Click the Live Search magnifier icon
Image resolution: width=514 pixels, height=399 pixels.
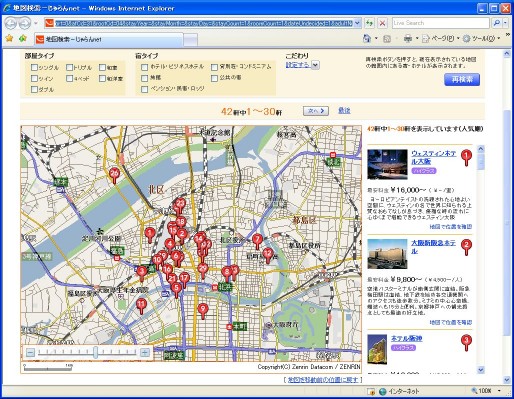pos(497,23)
